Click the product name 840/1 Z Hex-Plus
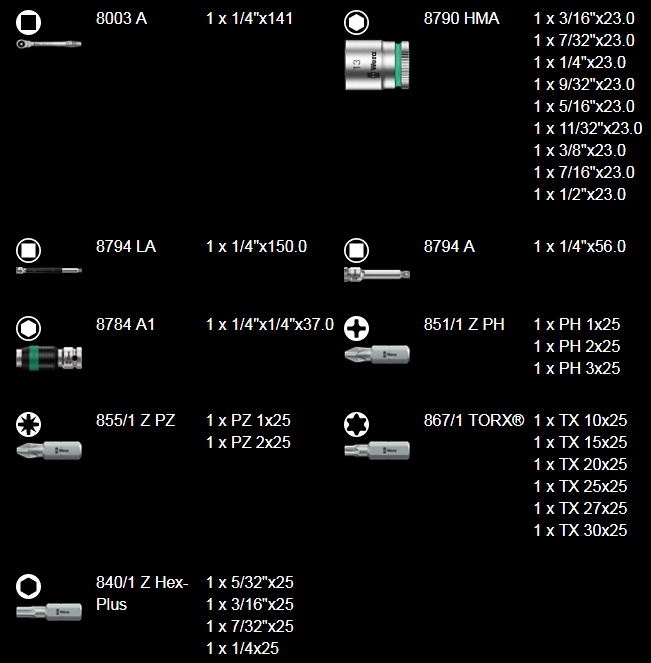This screenshot has height=663, width=651. point(142,593)
